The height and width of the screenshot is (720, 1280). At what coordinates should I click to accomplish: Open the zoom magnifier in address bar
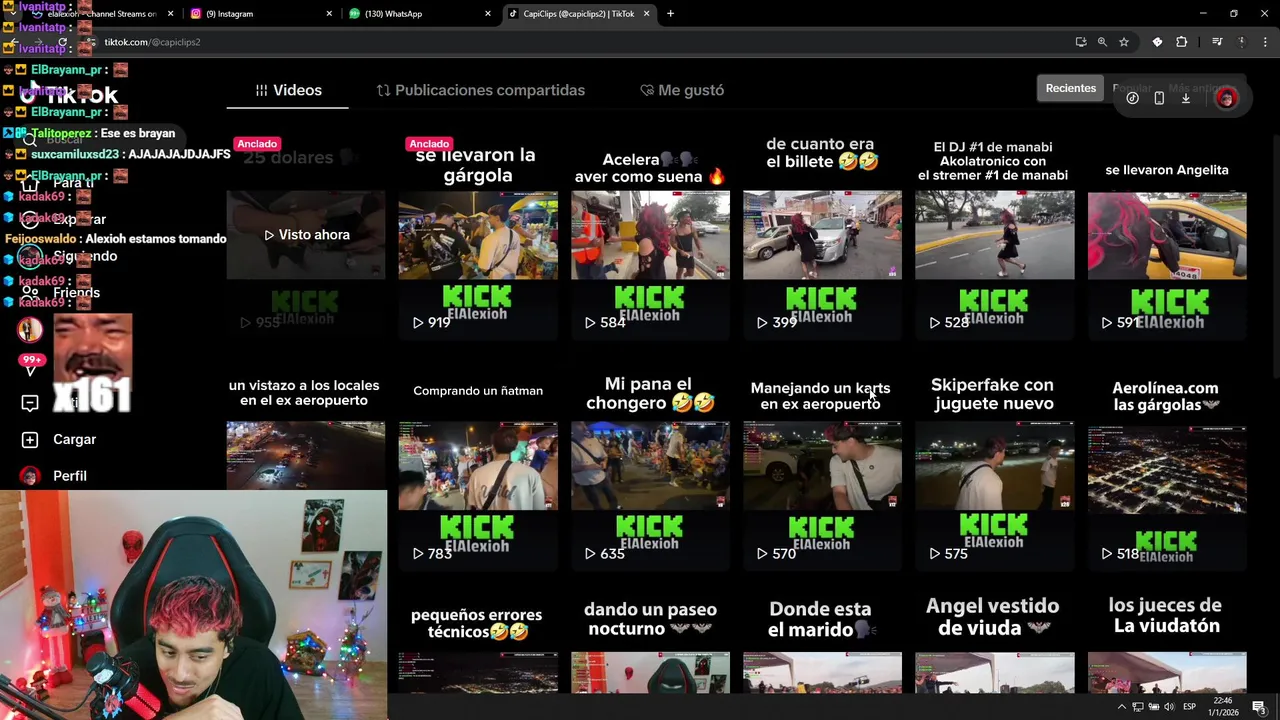1102,42
